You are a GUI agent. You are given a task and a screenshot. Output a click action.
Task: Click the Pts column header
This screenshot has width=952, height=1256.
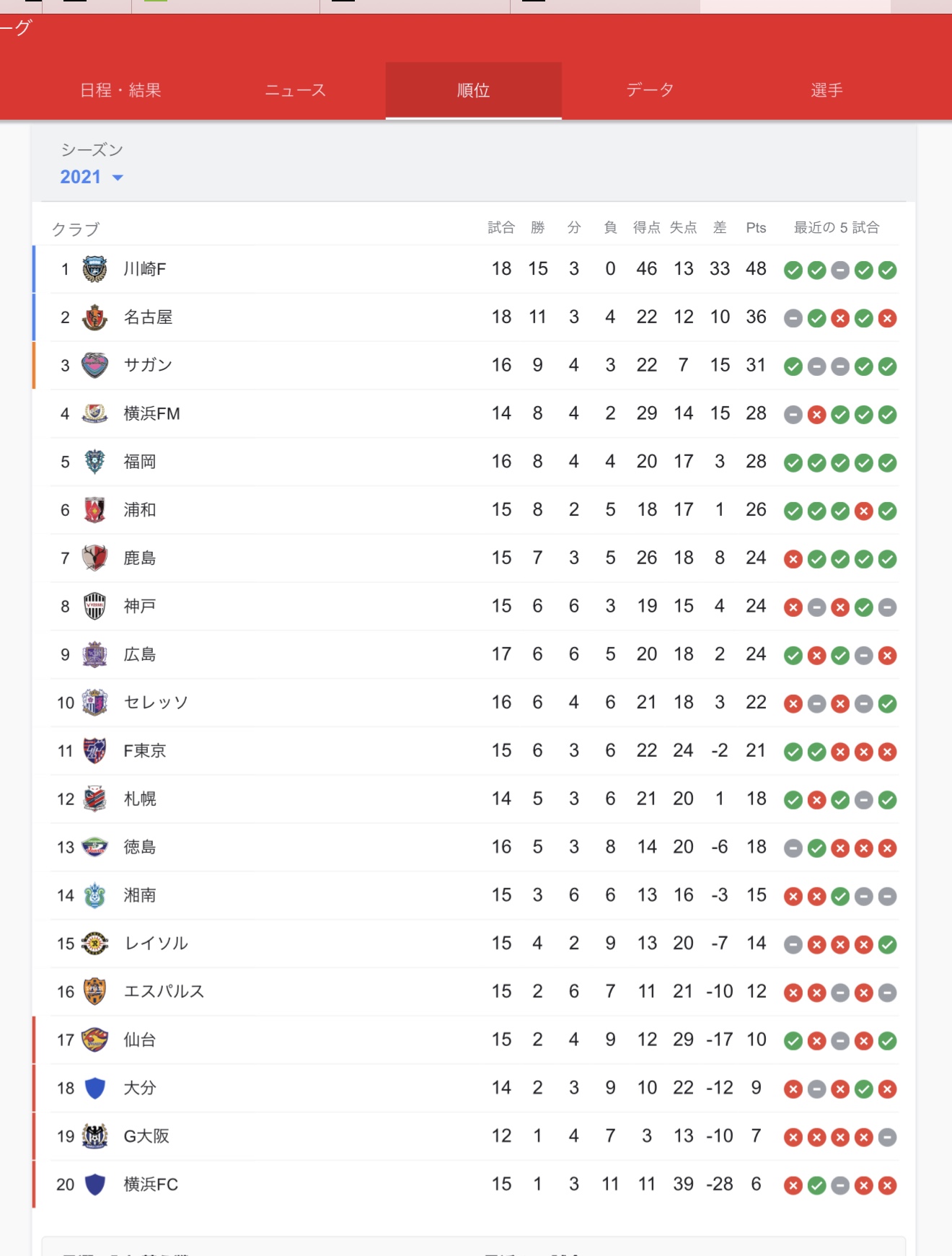pos(756,228)
